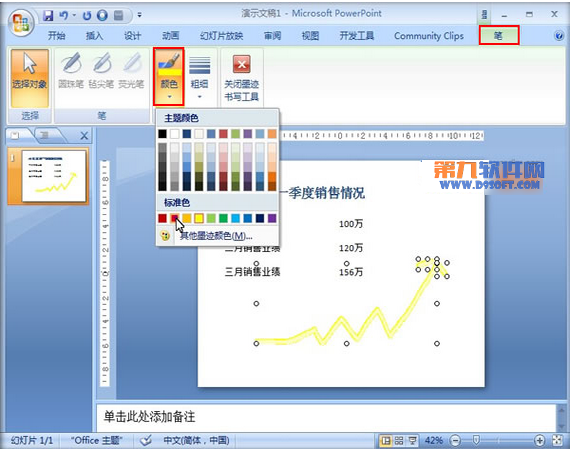Screen dimensions: 571x450
Task: Click the Office button logo
Action: click(x=21, y=23)
